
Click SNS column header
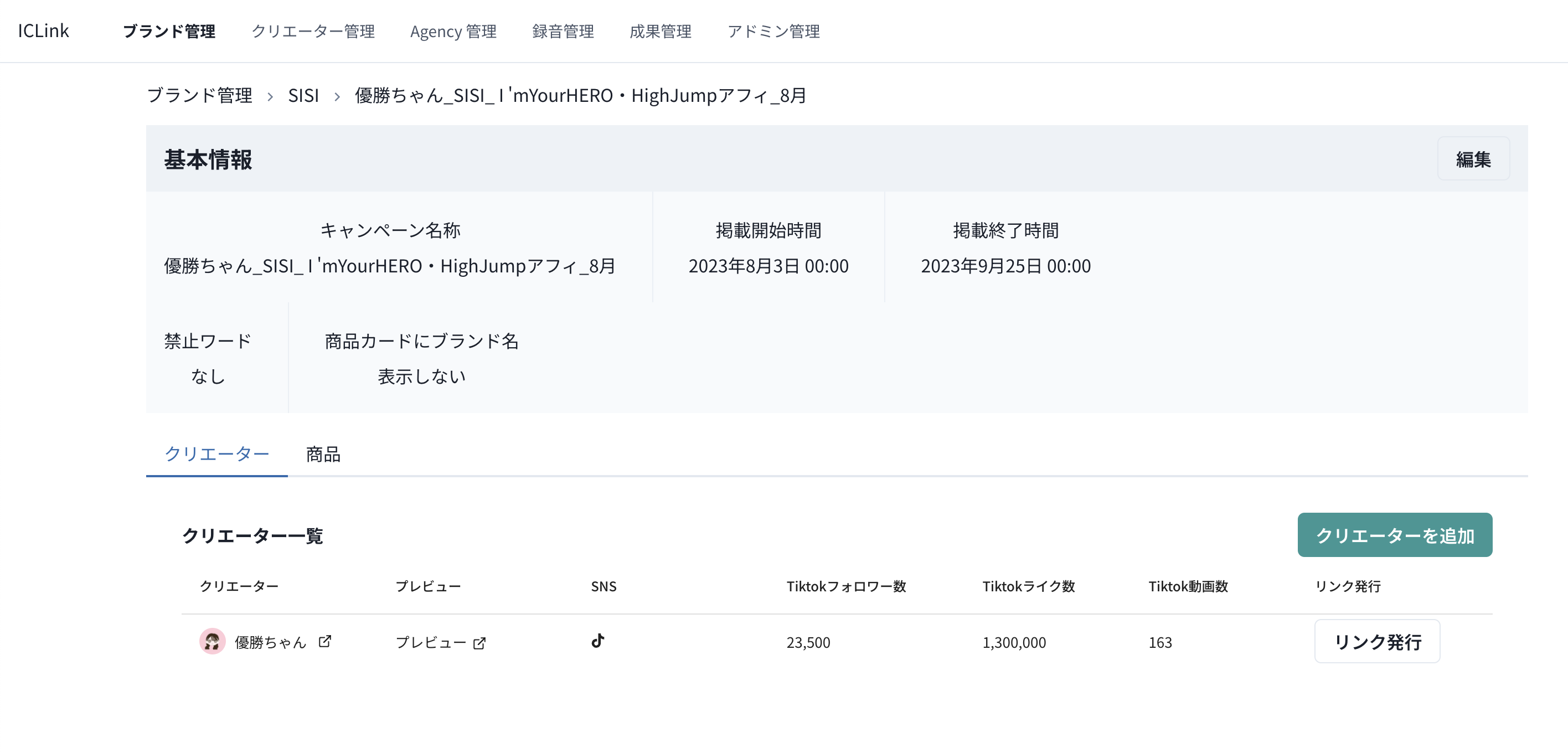[604, 586]
